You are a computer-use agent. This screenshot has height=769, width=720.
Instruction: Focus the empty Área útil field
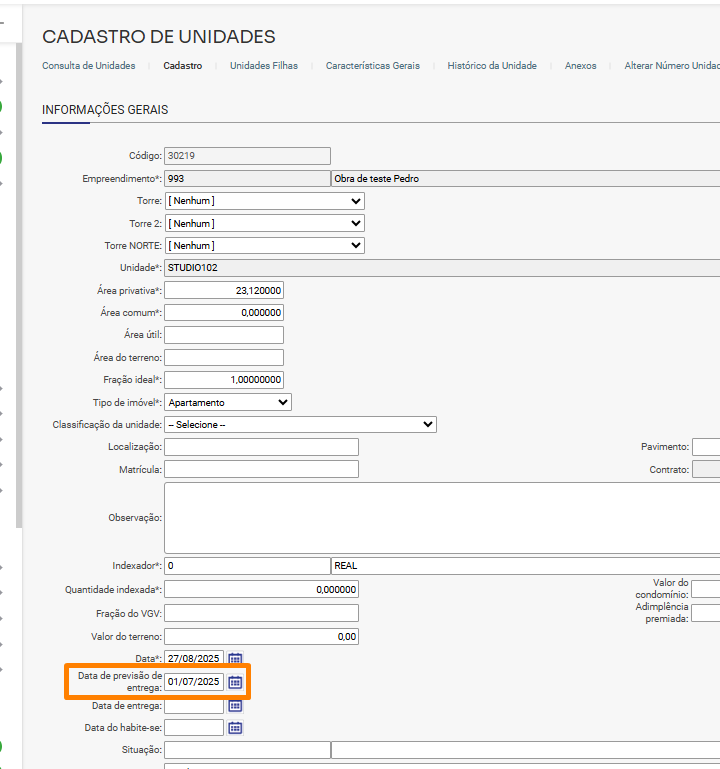(x=224, y=335)
